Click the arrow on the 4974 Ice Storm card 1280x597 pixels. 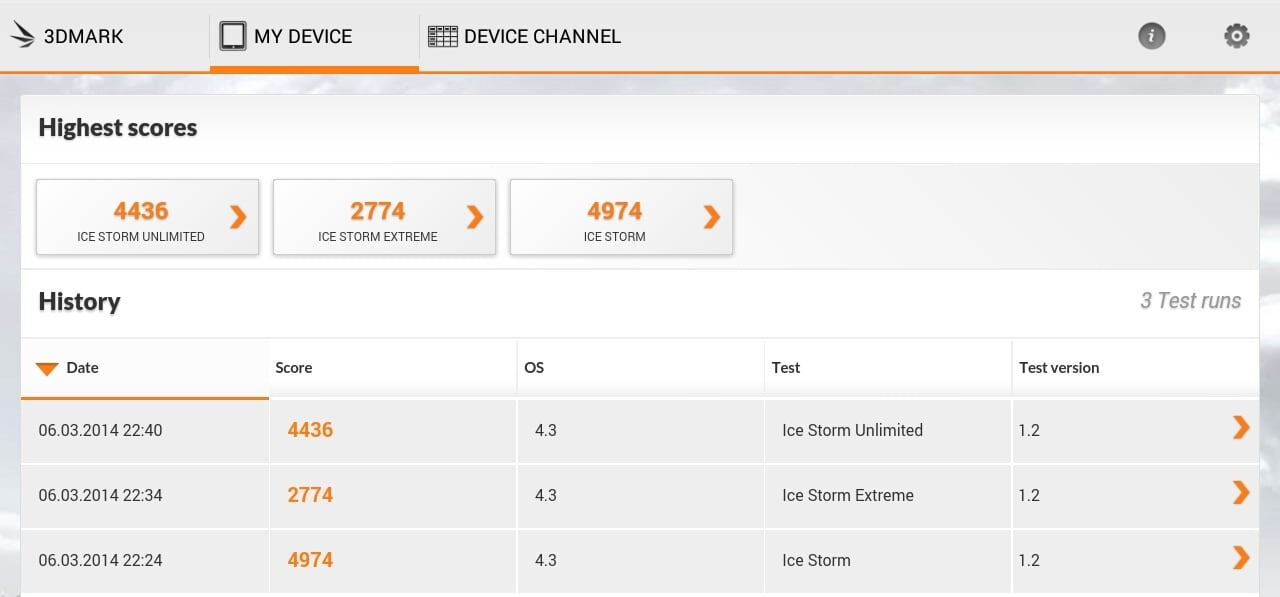point(712,217)
